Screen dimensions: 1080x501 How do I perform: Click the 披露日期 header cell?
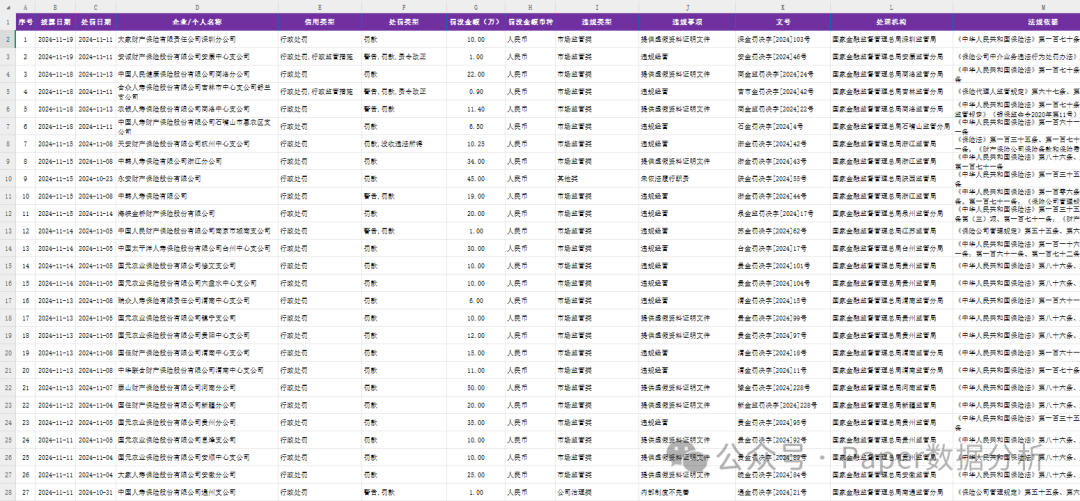[55, 21]
